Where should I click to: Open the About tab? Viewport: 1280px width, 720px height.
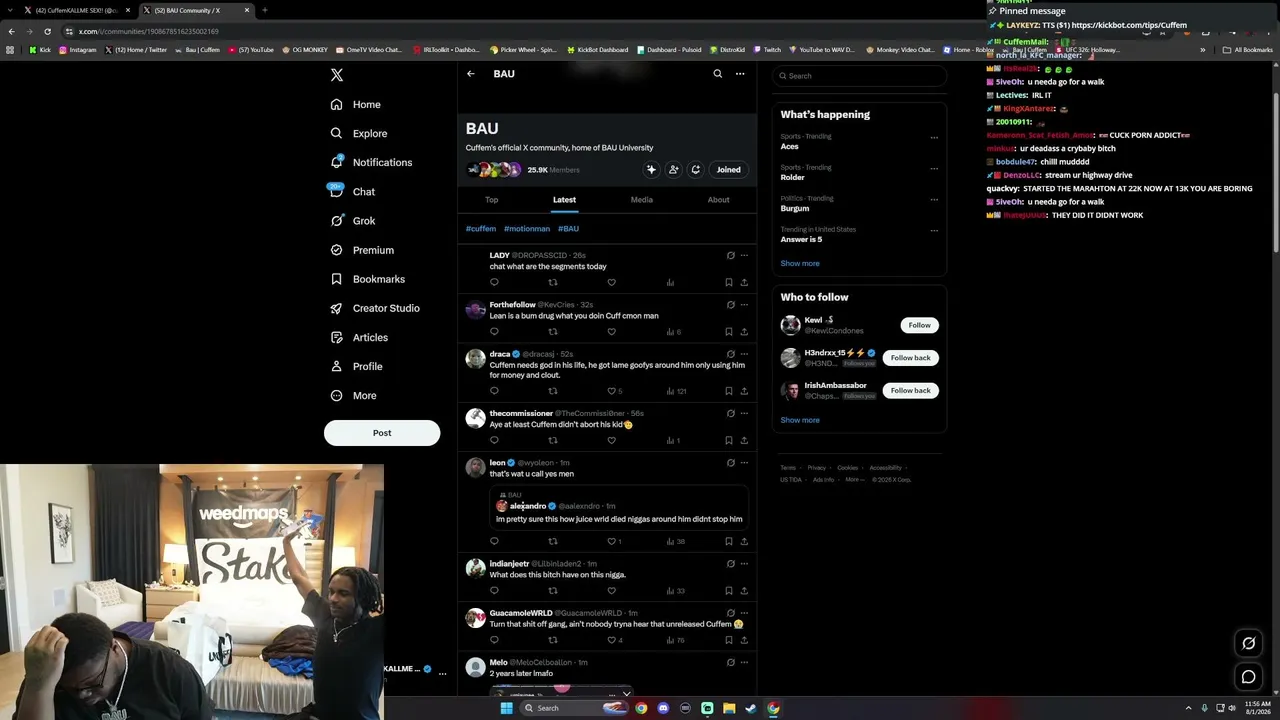point(718,200)
